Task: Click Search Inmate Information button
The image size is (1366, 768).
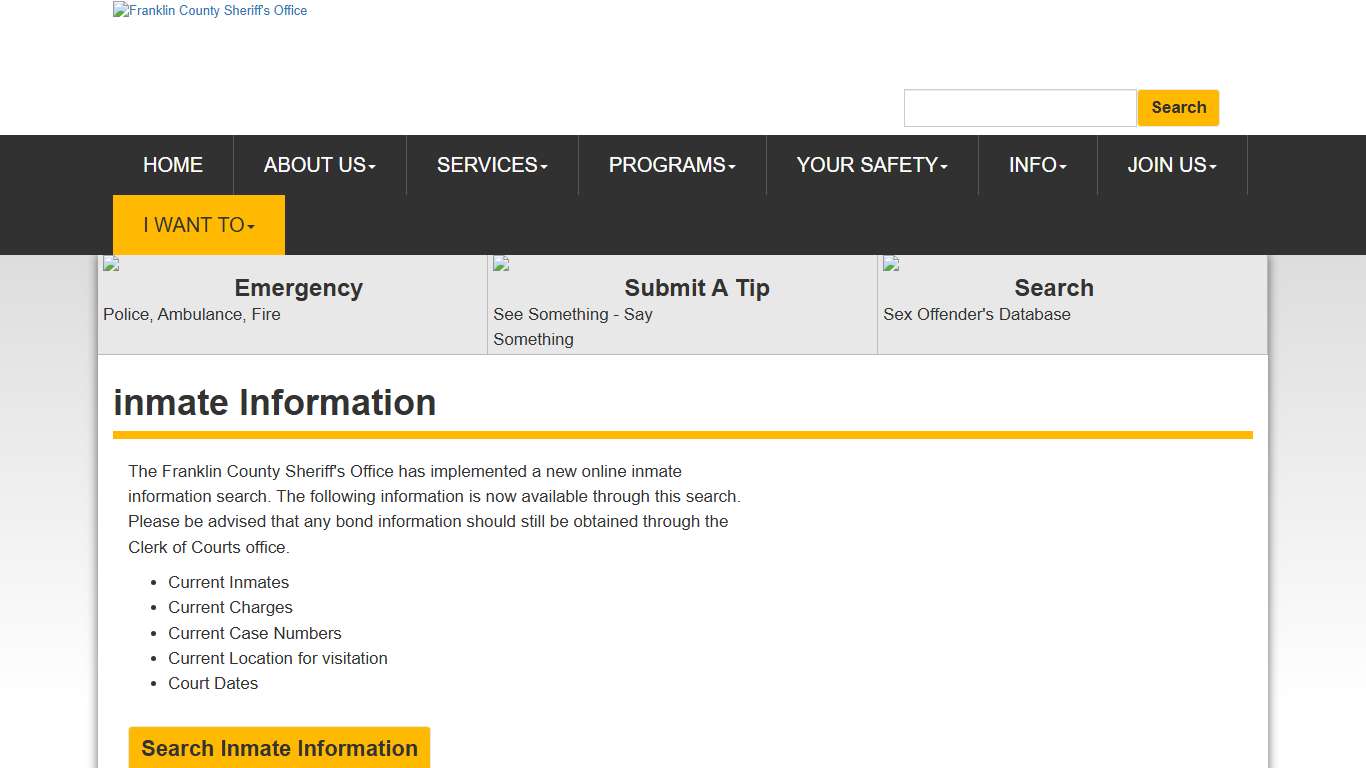Action: 278,748
